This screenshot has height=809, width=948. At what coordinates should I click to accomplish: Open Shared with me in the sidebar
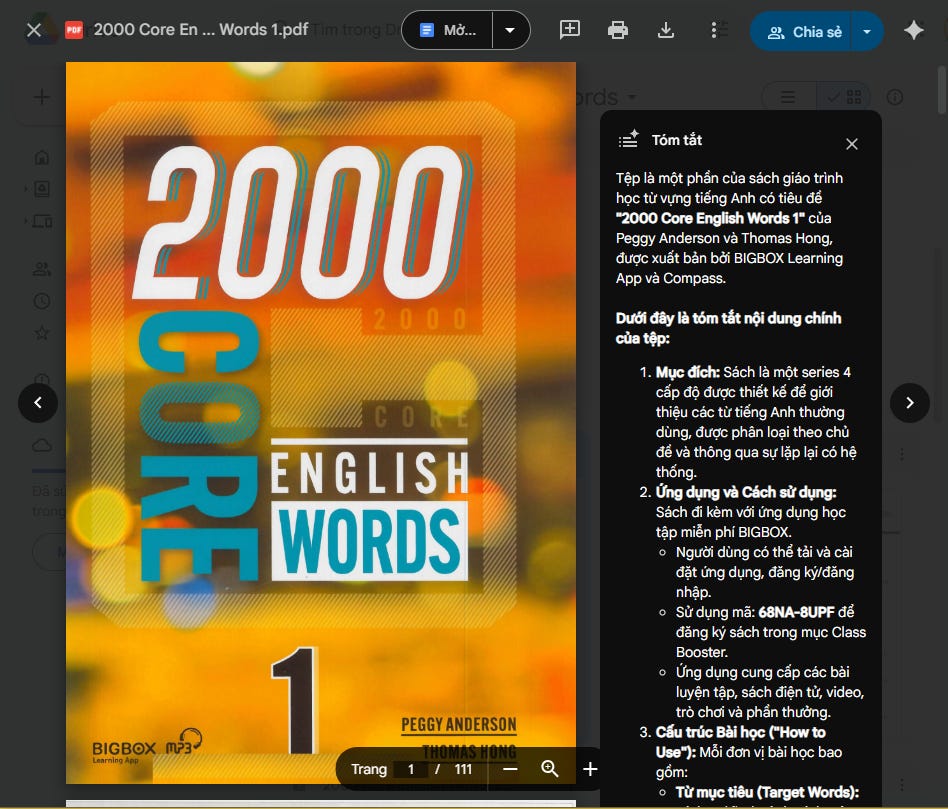(x=42, y=268)
